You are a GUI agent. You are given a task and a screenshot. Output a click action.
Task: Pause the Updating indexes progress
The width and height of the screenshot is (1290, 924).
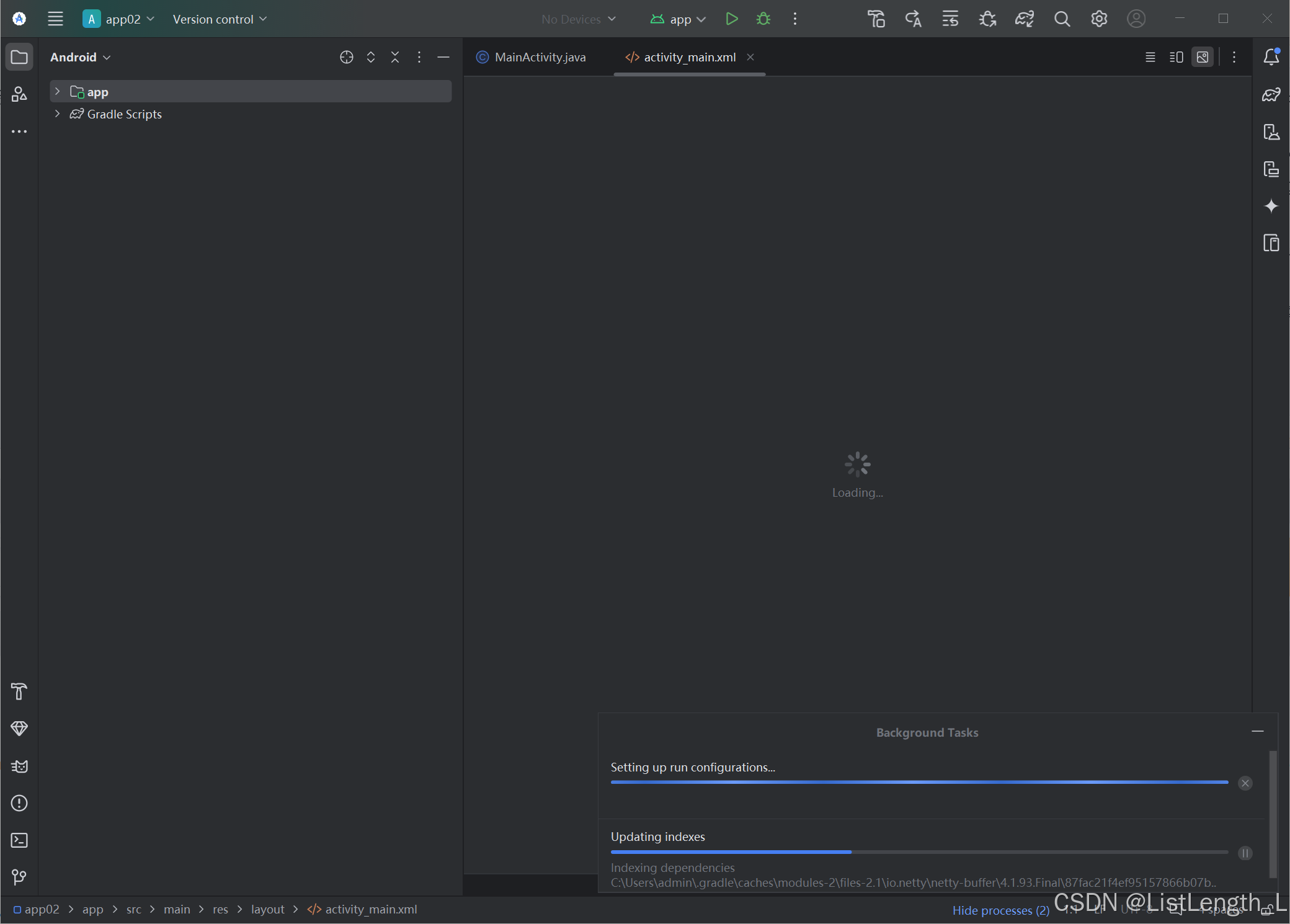[x=1245, y=853]
